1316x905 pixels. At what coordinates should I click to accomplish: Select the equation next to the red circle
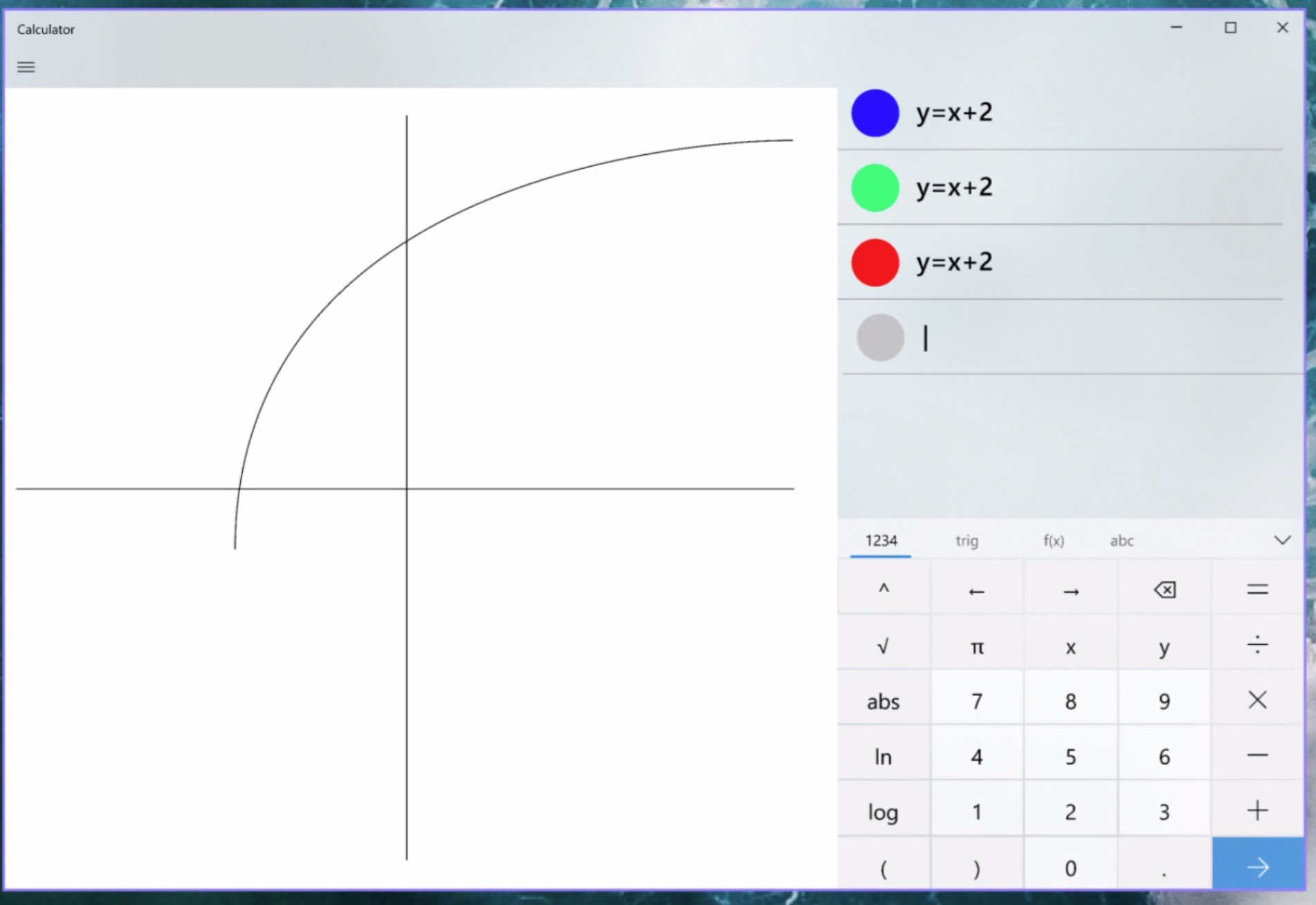[954, 262]
